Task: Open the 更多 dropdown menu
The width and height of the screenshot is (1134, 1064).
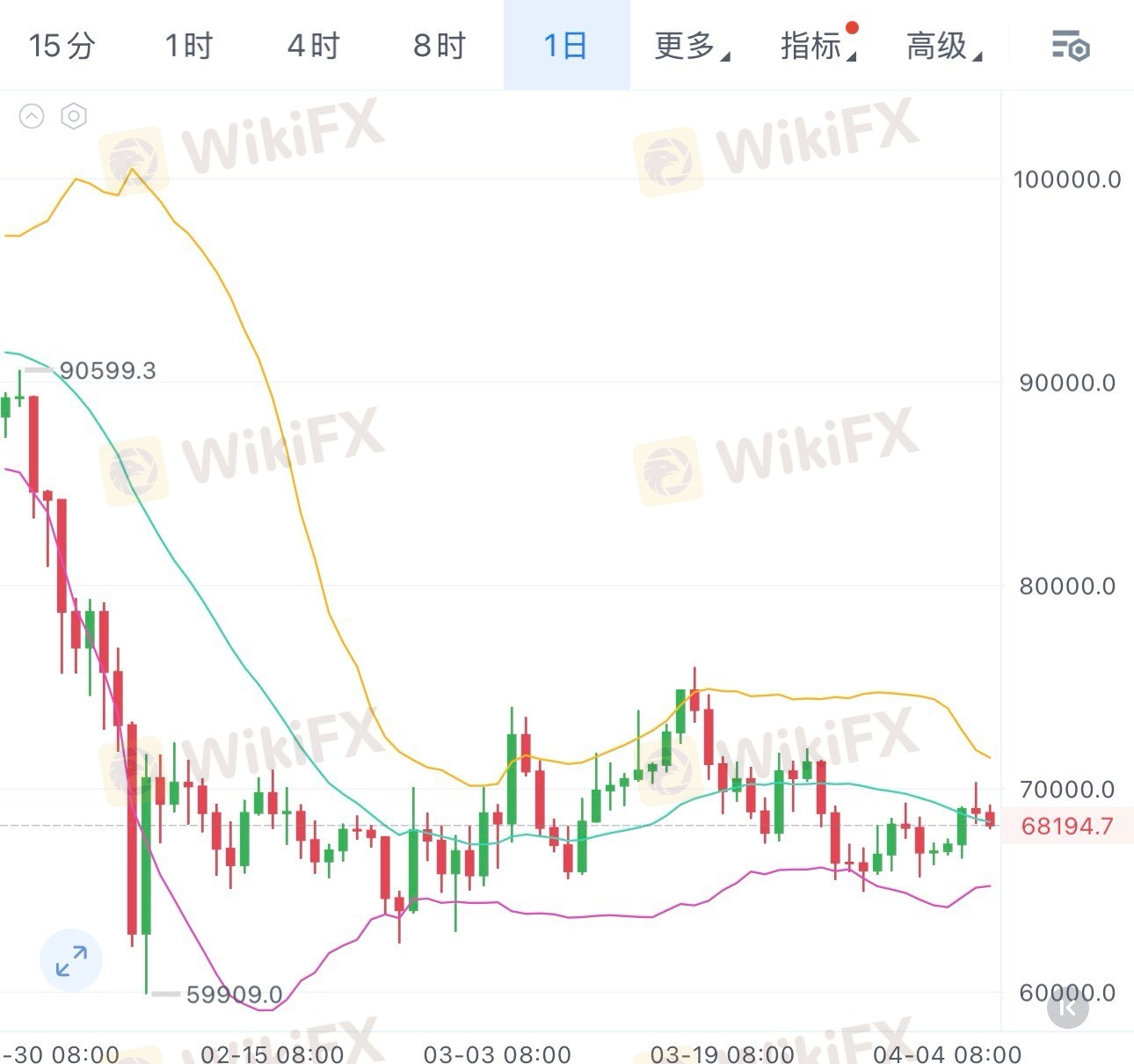Action: (692, 45)
